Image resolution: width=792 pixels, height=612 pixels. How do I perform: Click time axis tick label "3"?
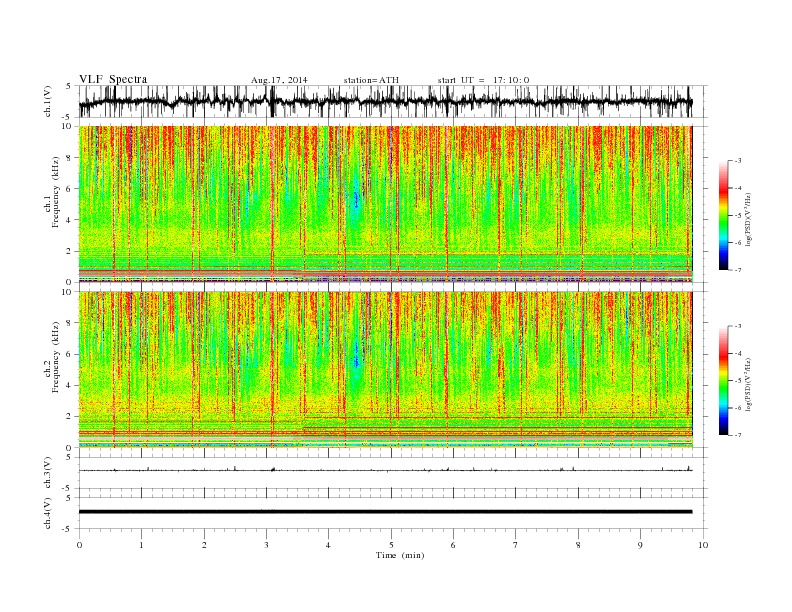coord(267,545)
